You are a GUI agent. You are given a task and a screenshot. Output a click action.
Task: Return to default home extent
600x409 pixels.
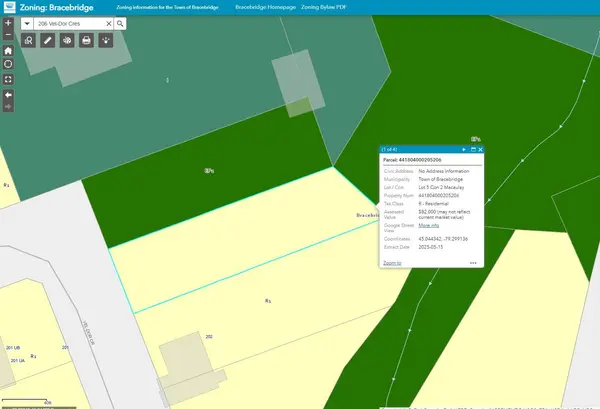point(8,49)
